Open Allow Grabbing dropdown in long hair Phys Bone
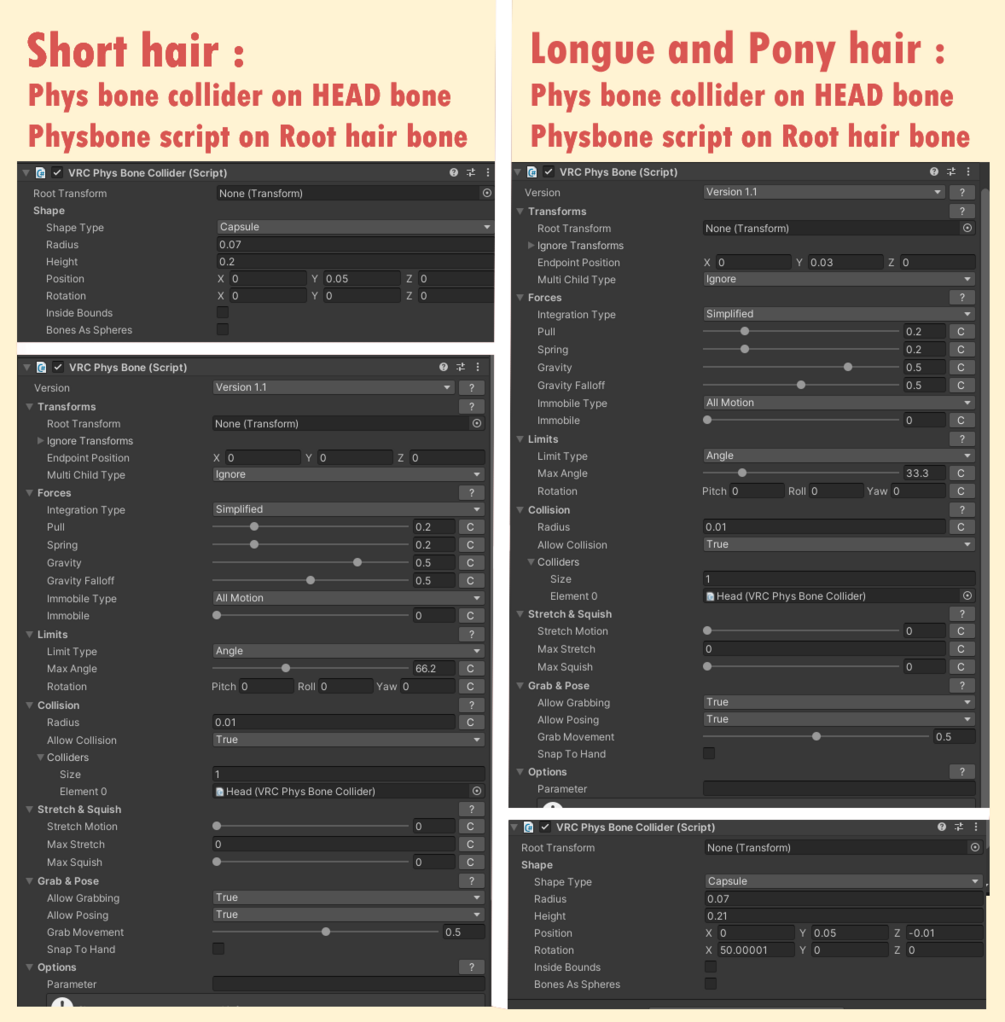1005x1022 pixels. (x=839, y=702)
